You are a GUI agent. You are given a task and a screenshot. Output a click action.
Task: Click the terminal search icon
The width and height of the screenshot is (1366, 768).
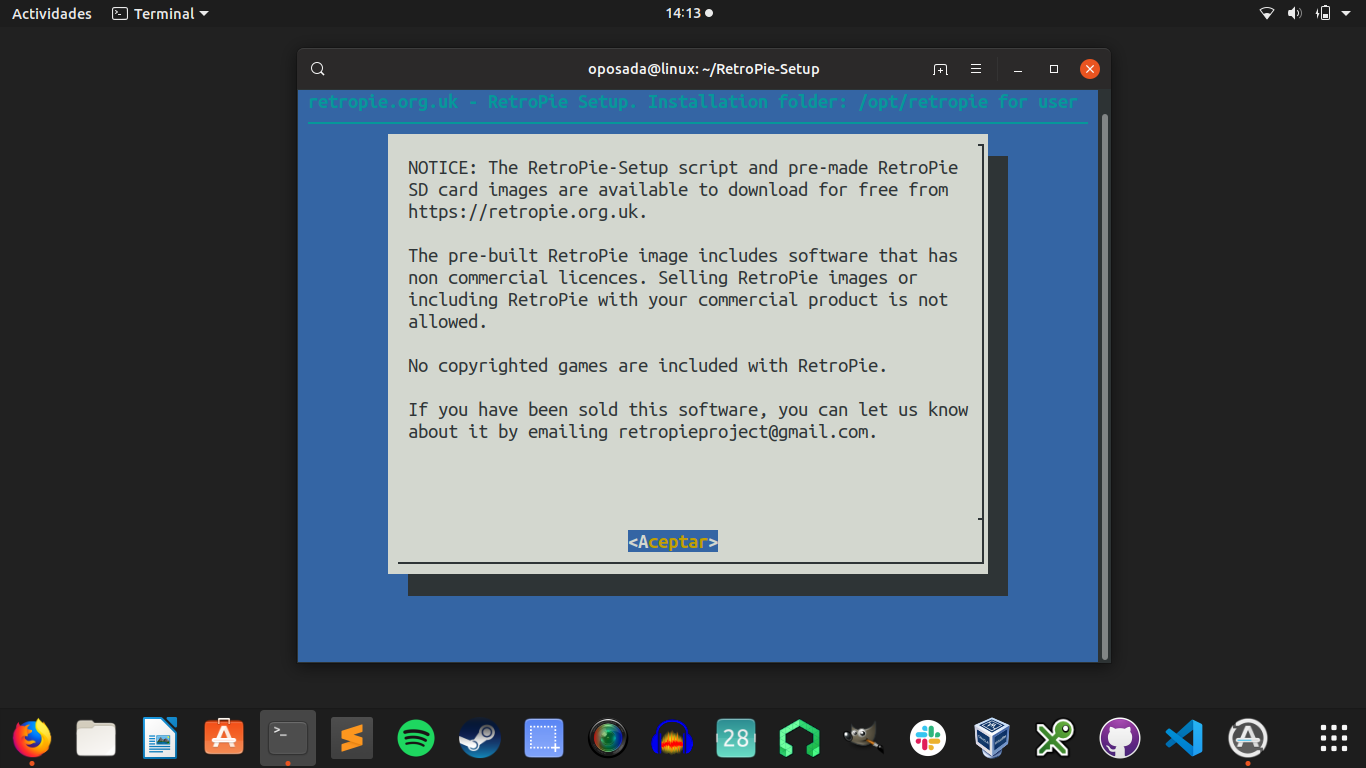[318, 68]
